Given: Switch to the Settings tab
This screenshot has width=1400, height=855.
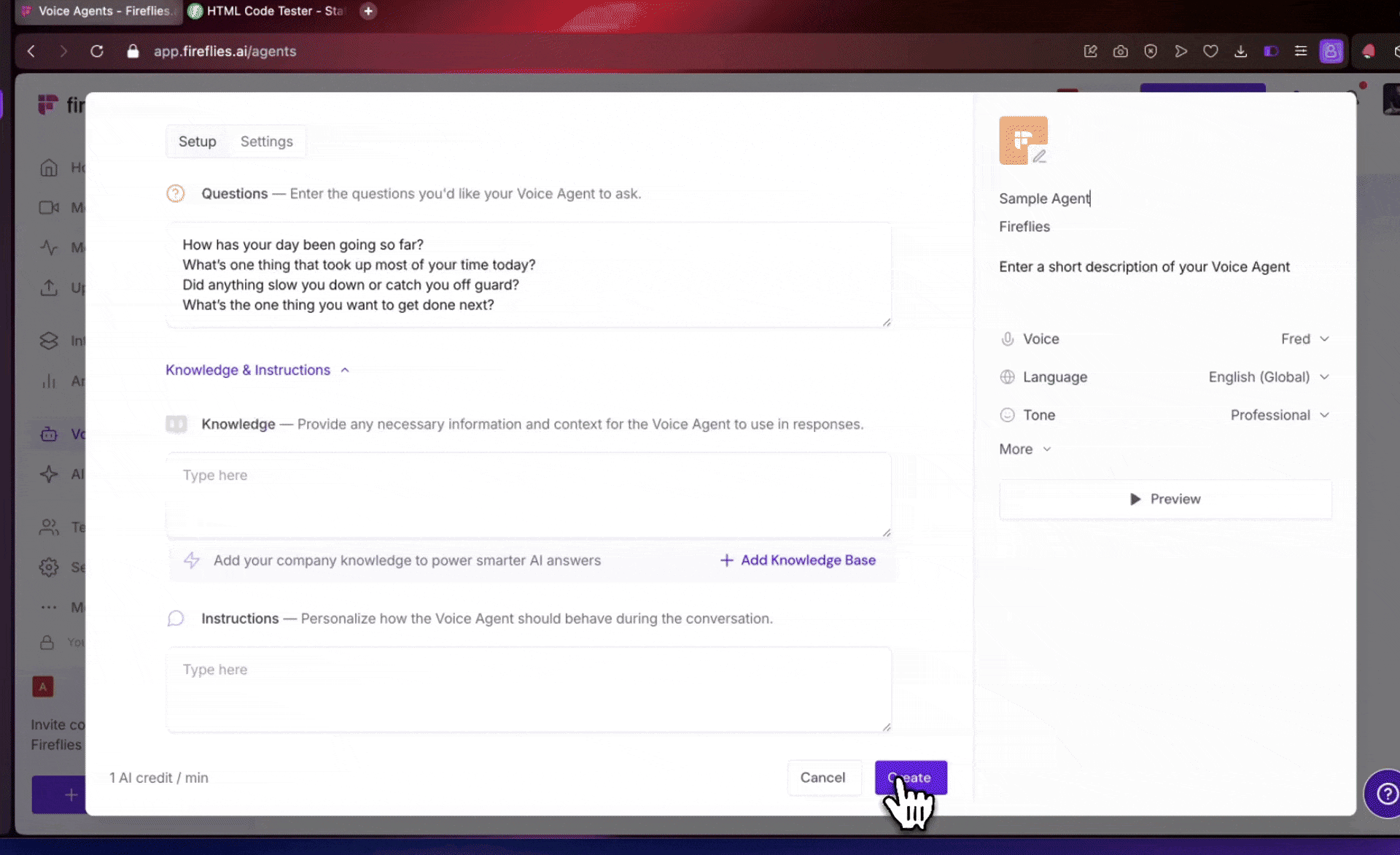Looking at the screenshot, I should [266, 141].
